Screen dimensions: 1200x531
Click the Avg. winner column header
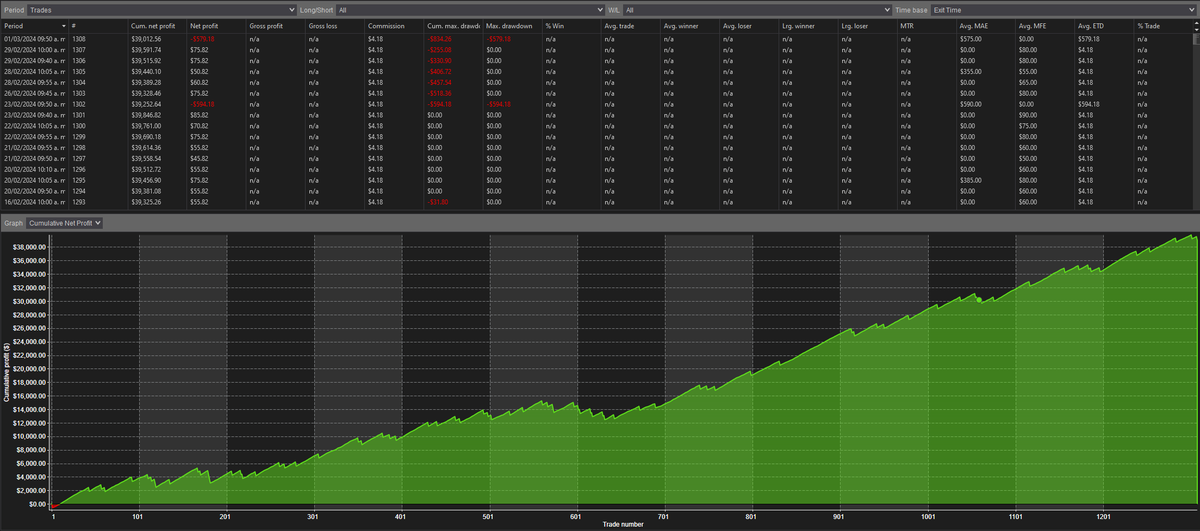(x=689, y=24)
